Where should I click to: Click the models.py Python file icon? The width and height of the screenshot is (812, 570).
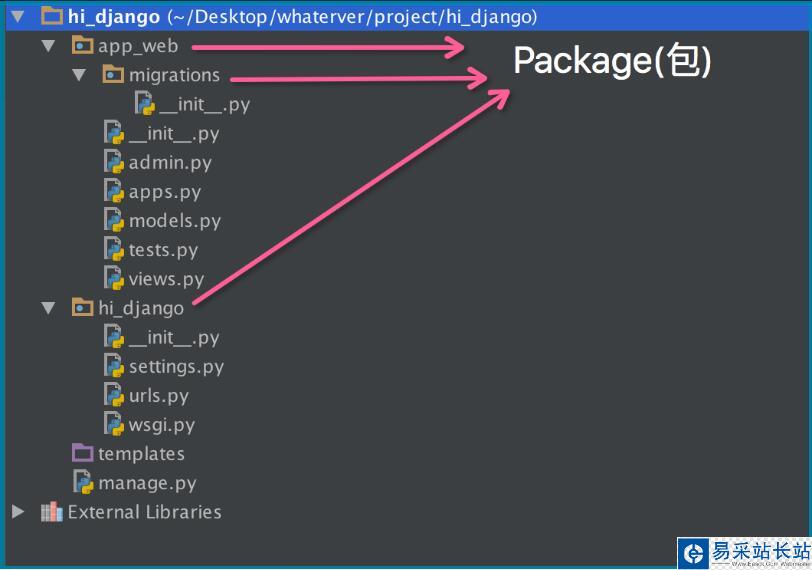click(x=113, y=220)
